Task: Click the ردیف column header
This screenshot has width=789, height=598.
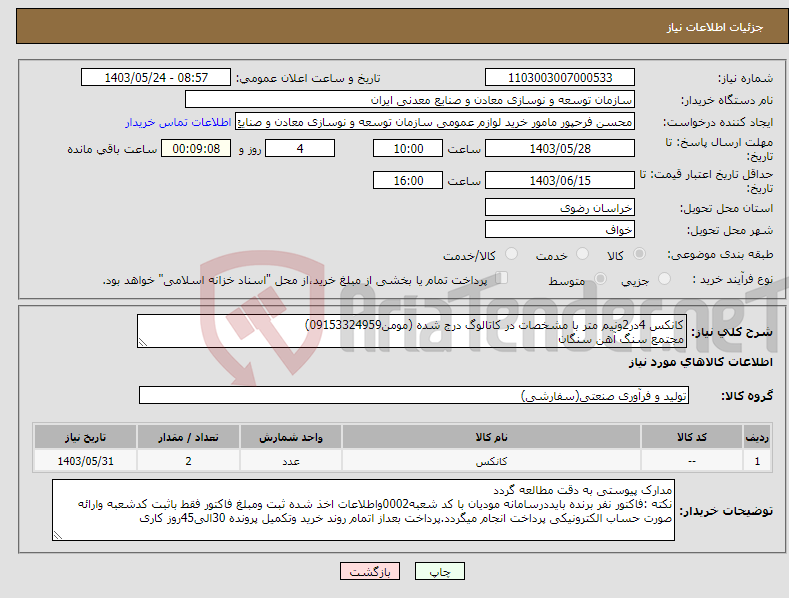Action: point(757,437)
